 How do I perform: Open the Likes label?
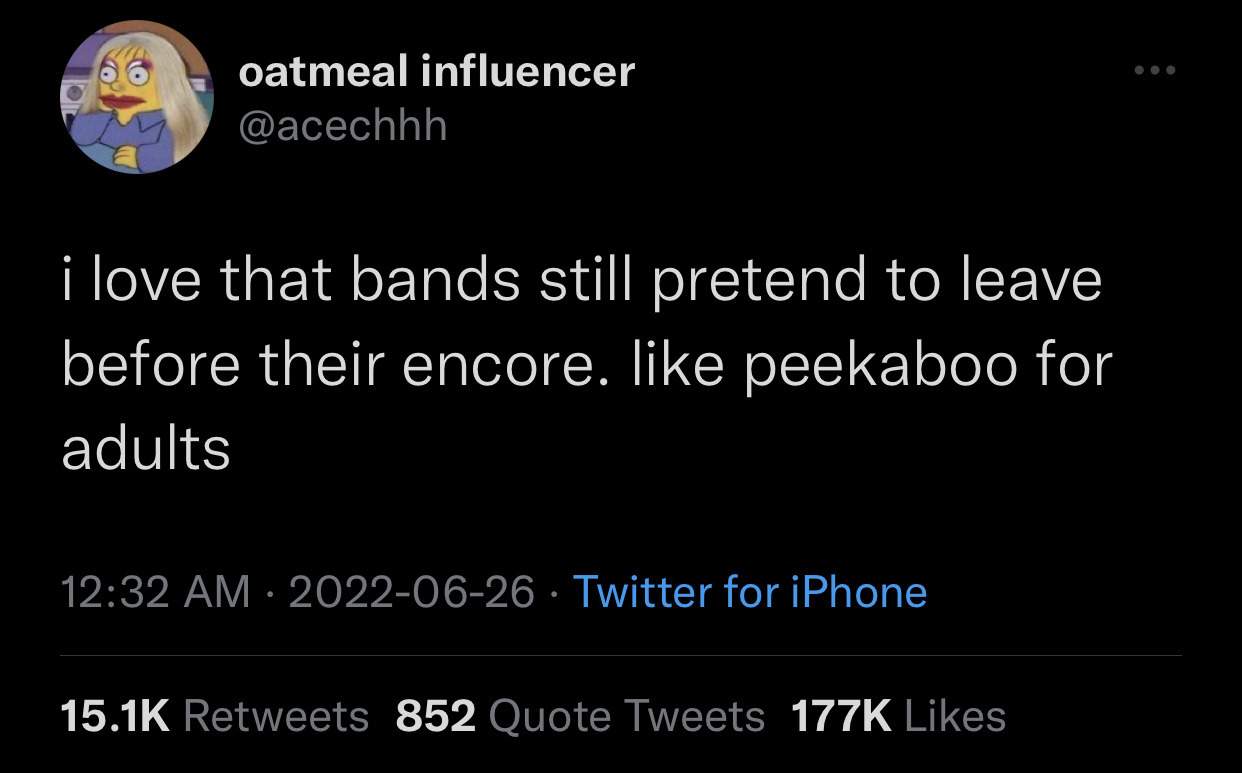(x=954, y=716)
